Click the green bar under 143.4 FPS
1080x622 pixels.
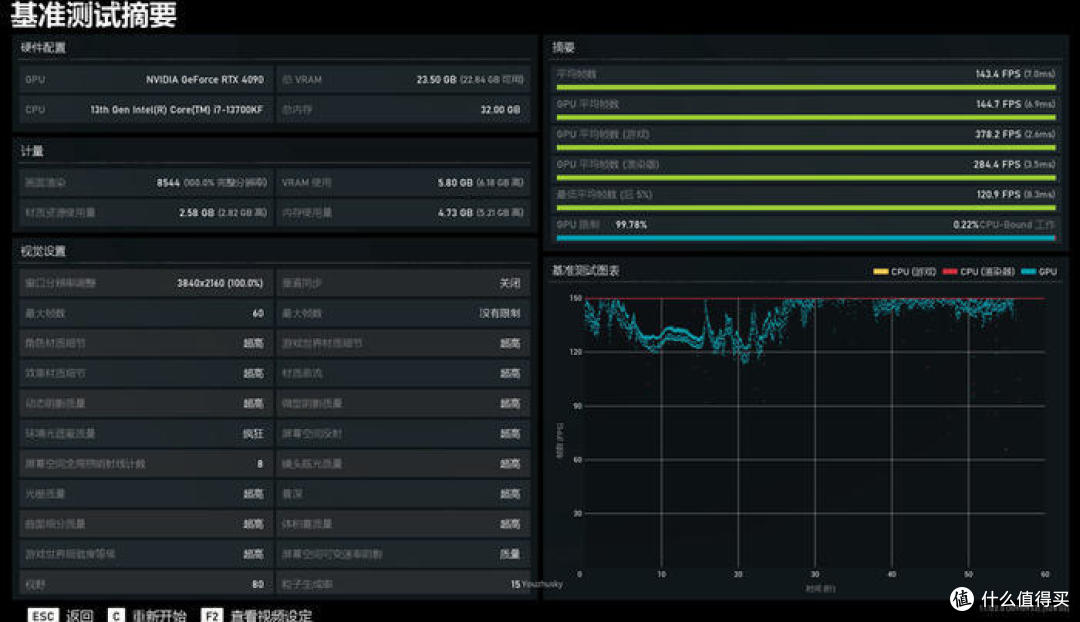[x=806, y=87]
